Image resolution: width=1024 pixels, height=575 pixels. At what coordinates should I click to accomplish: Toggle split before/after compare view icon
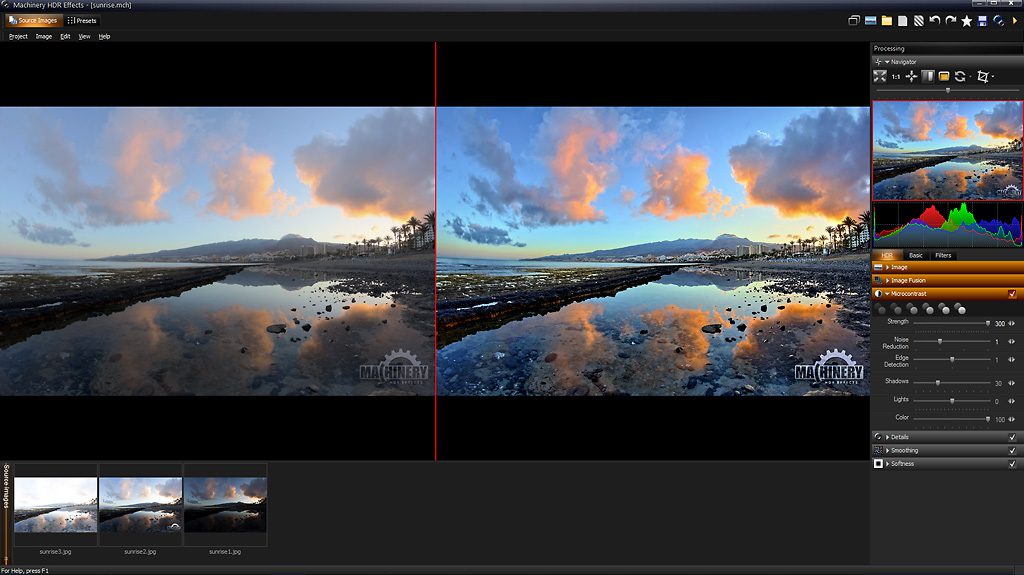927,76
